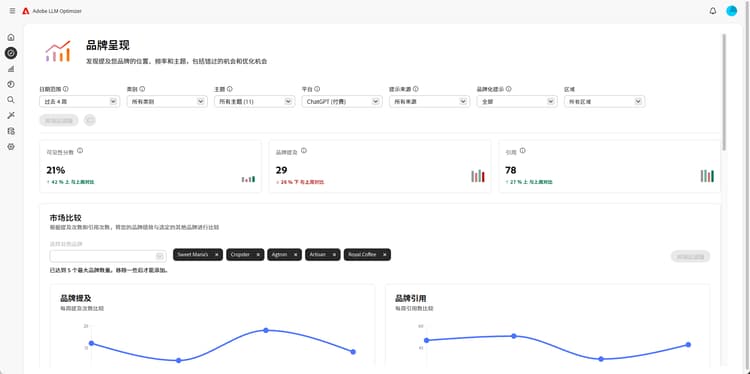Image resolution: width=750 pixels, height=374 pixels.
Task: Click the round more-options button near filters
Action: pos(90,121)
